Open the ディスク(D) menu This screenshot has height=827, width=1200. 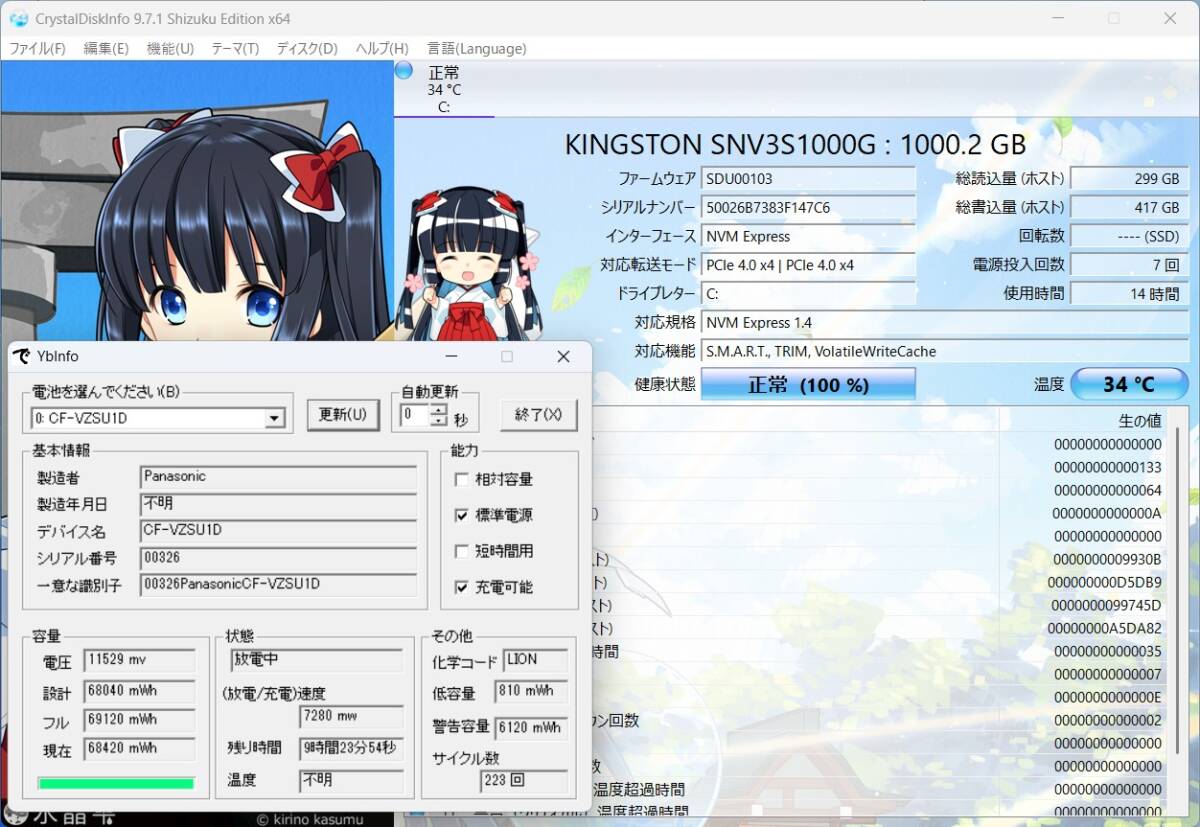307,48
